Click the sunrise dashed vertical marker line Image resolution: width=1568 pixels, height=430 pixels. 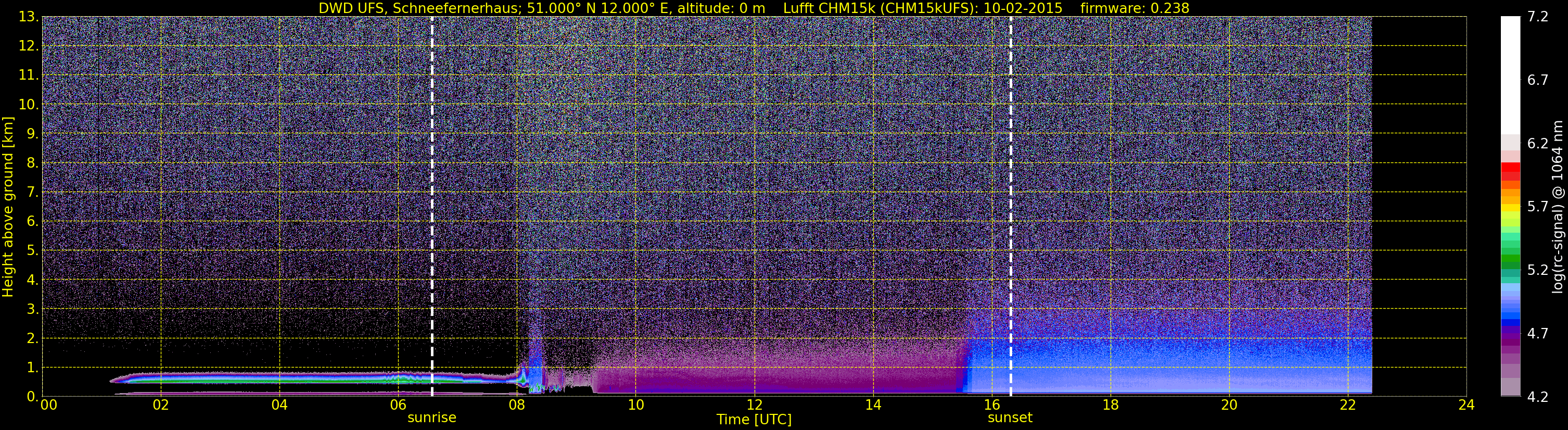pyautogui.click(x=431, y=207)
